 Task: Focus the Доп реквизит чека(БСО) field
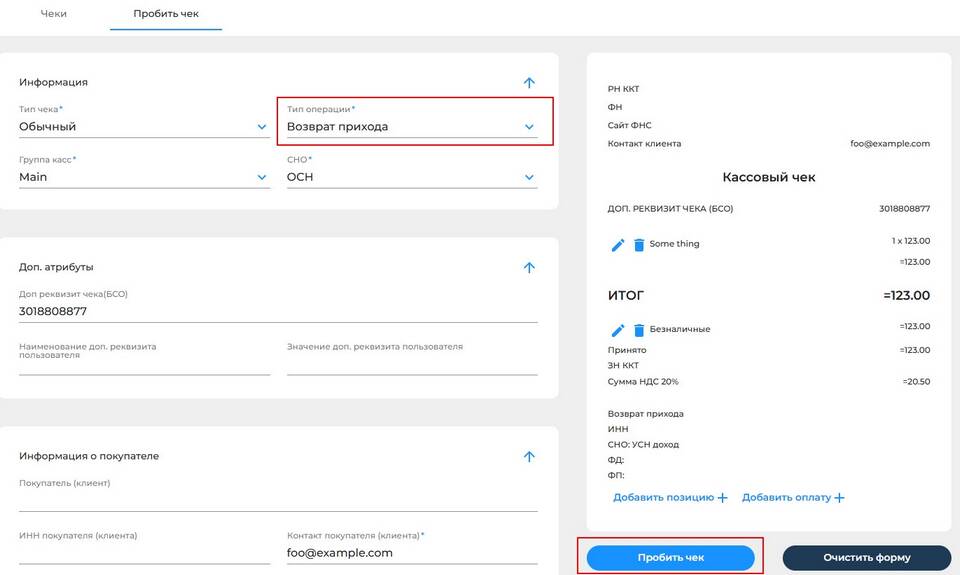(278, 312)
